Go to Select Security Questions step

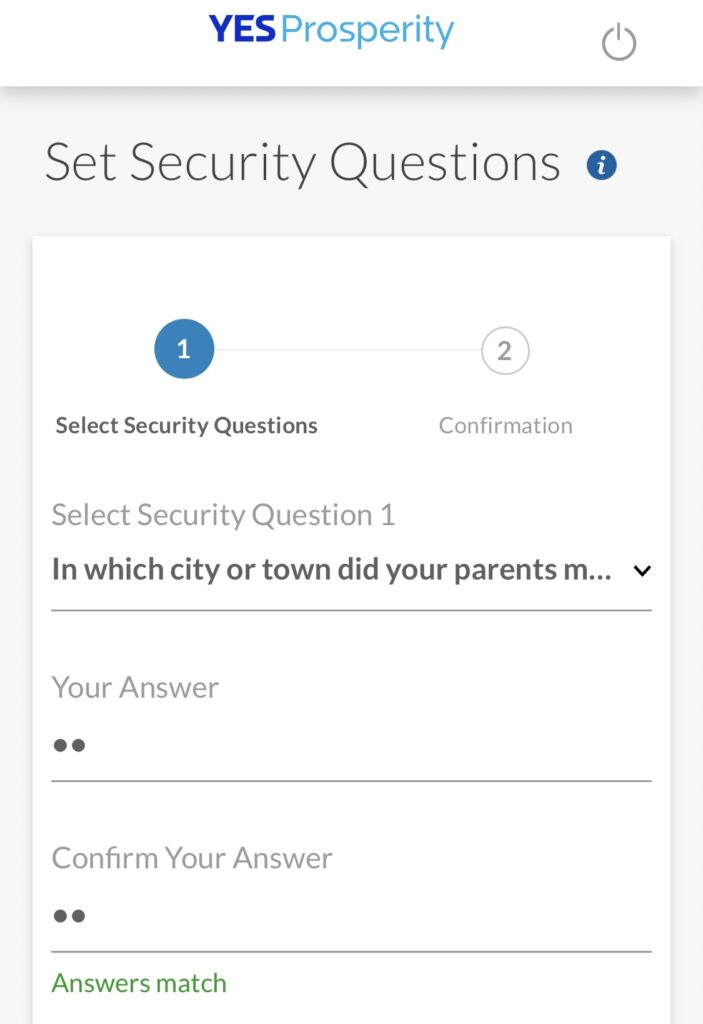186,426
